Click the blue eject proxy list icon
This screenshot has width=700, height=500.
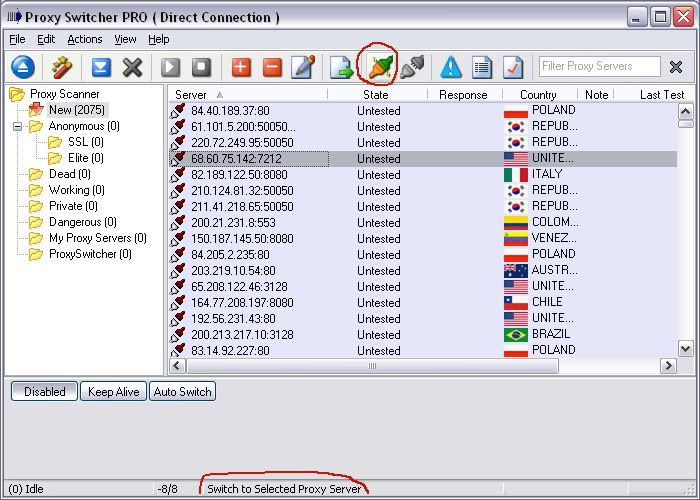pos(23,67)
